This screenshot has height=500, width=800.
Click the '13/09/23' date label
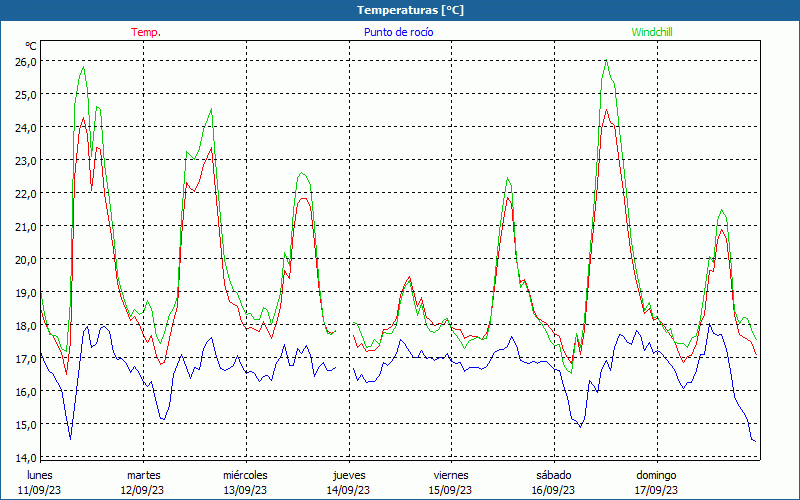pyautogui.click(x=245, y=490)
